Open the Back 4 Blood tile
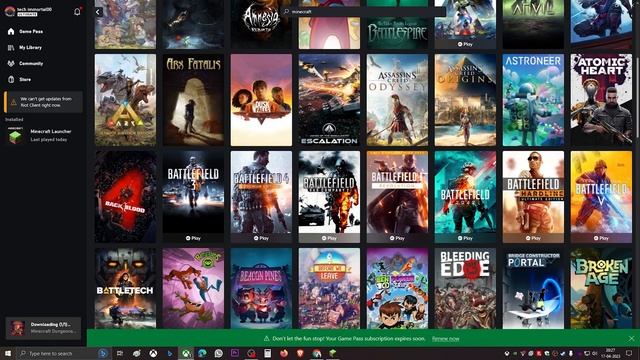Viewport: 640px width, 360px height. (125, 197)
